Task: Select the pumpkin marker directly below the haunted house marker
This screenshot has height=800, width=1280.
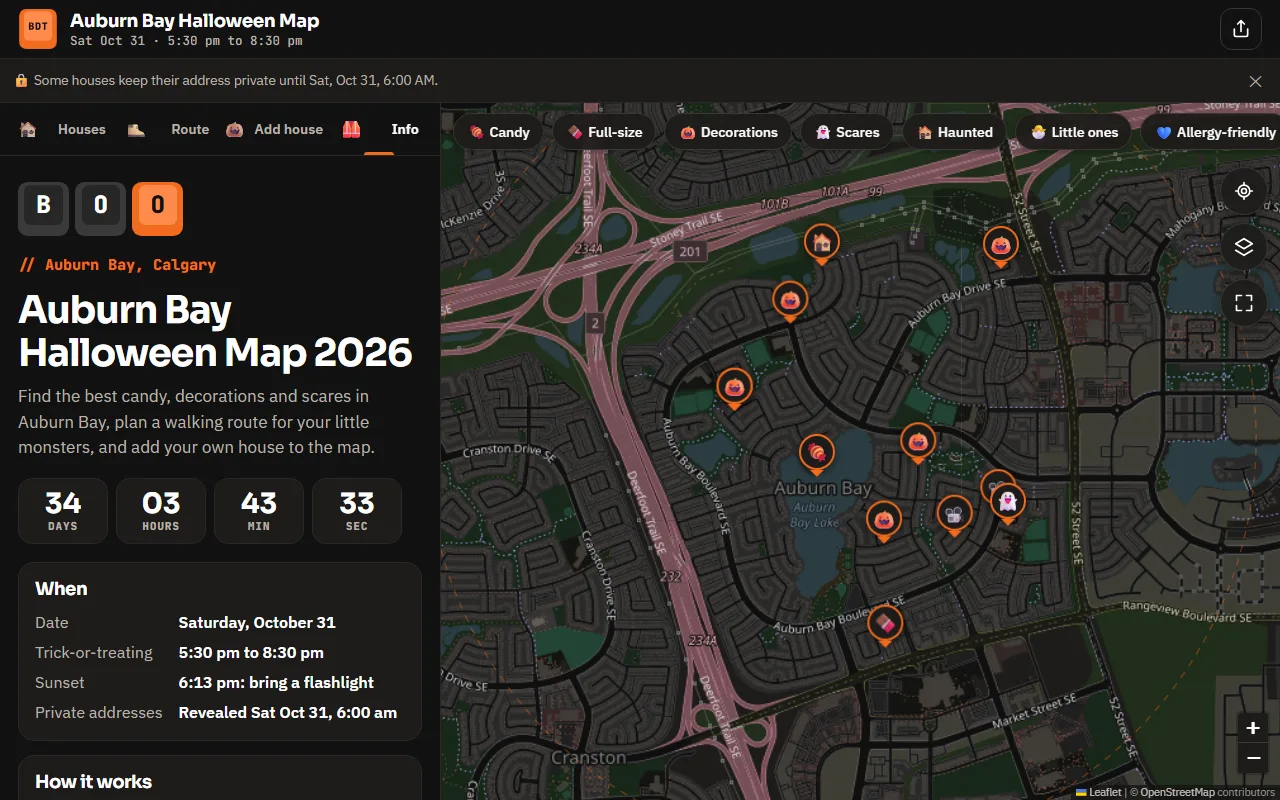Action: (790, 300)
